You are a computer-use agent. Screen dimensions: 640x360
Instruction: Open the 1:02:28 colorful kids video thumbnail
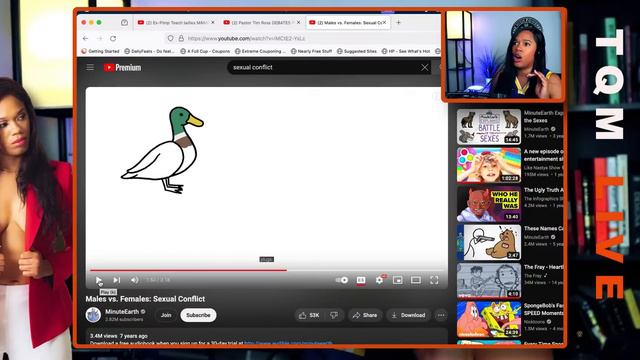[489, 165]
